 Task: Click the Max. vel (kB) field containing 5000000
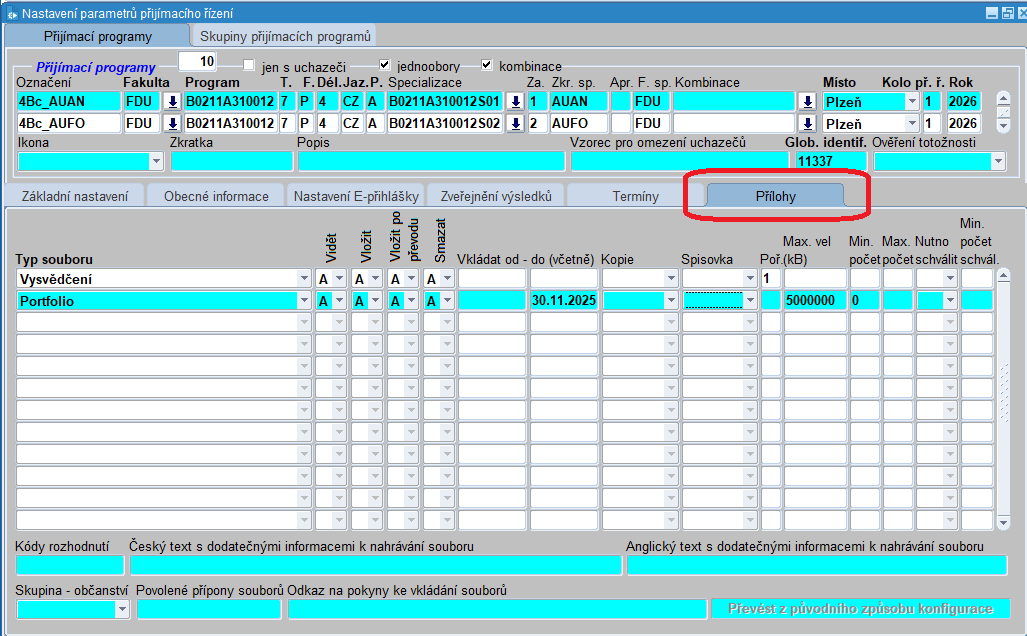coord(814,300)
